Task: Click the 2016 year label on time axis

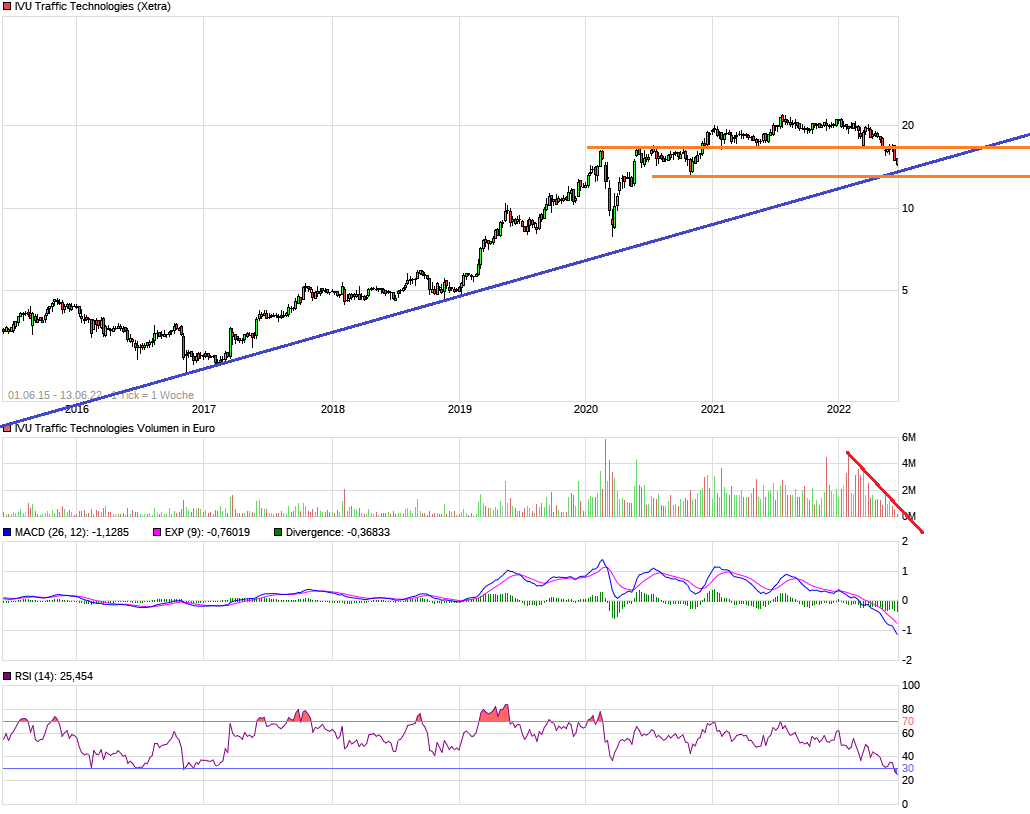Action: 77,409
